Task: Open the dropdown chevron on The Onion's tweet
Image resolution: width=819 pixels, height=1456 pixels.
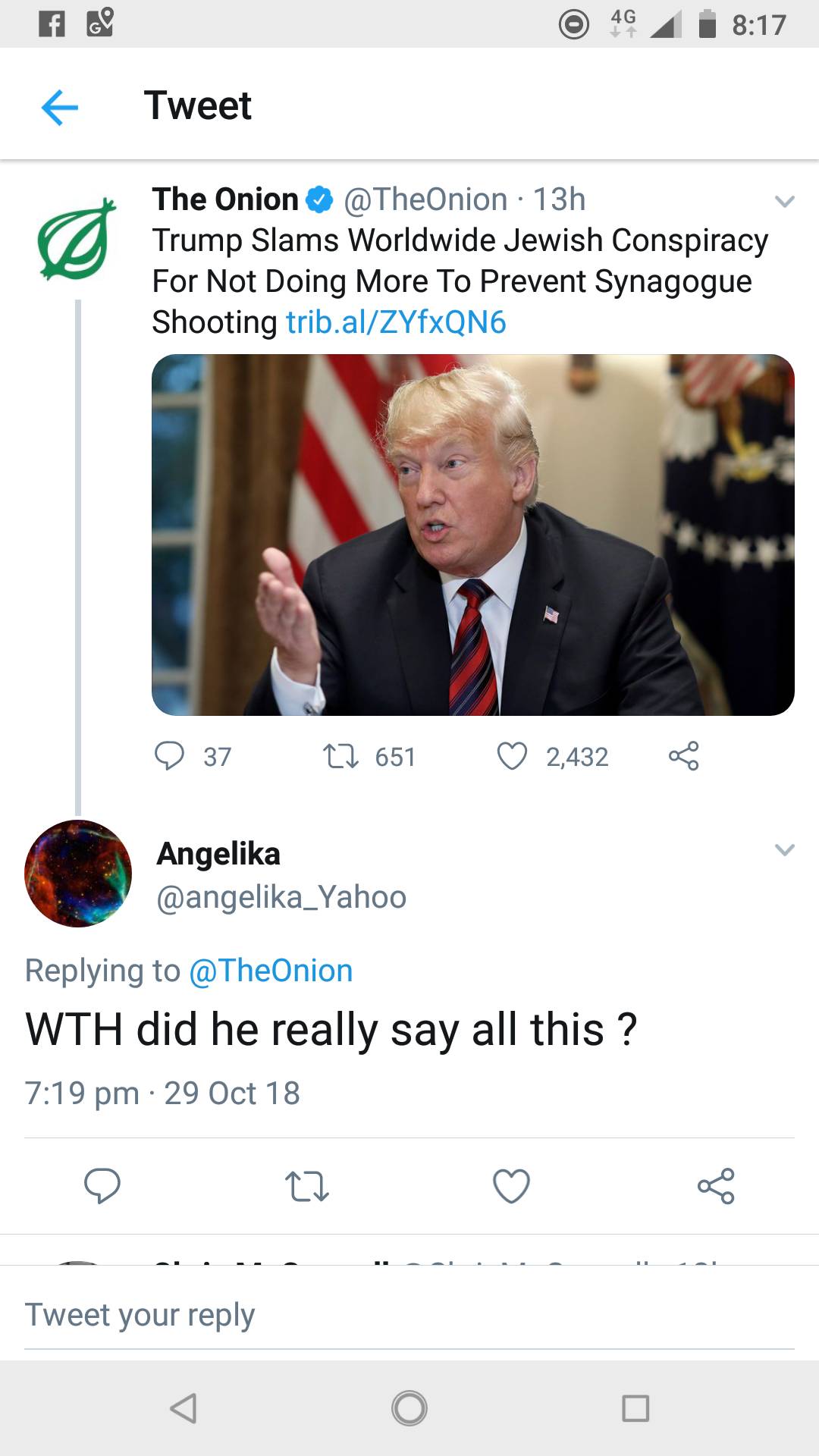Action: click(x=783, y=200)
